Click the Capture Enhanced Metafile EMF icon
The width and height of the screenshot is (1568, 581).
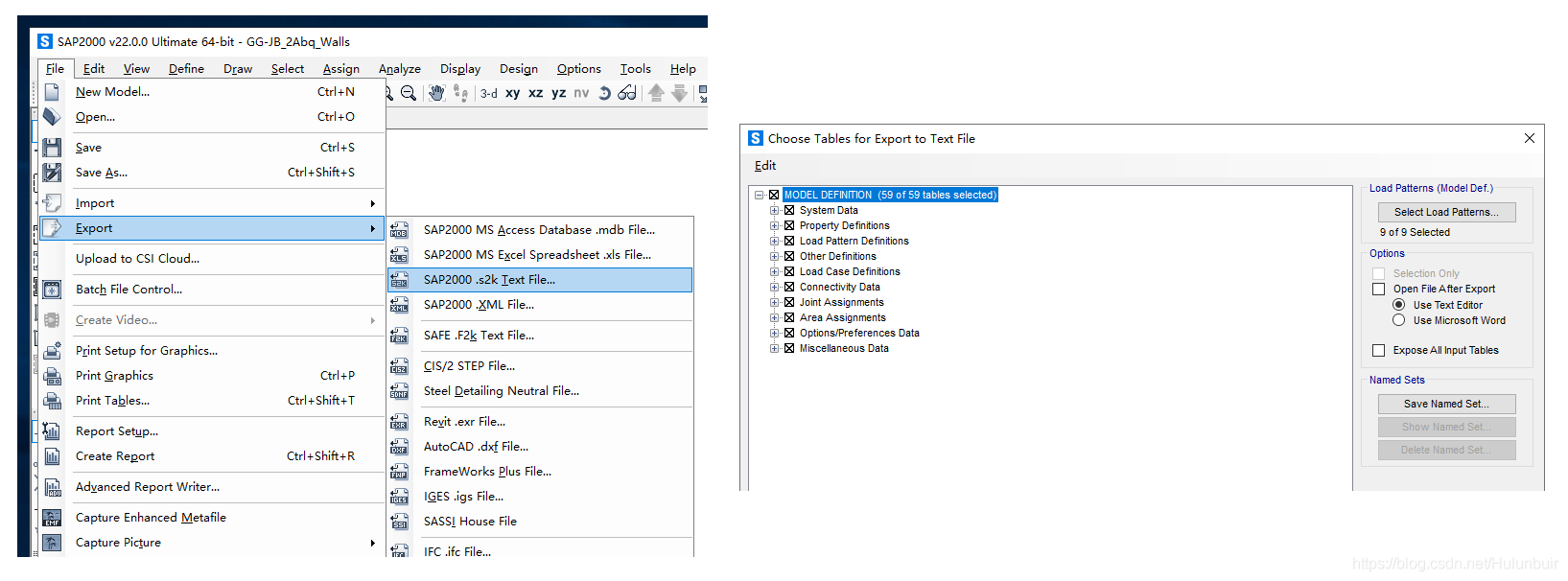(x=52, y=518)
